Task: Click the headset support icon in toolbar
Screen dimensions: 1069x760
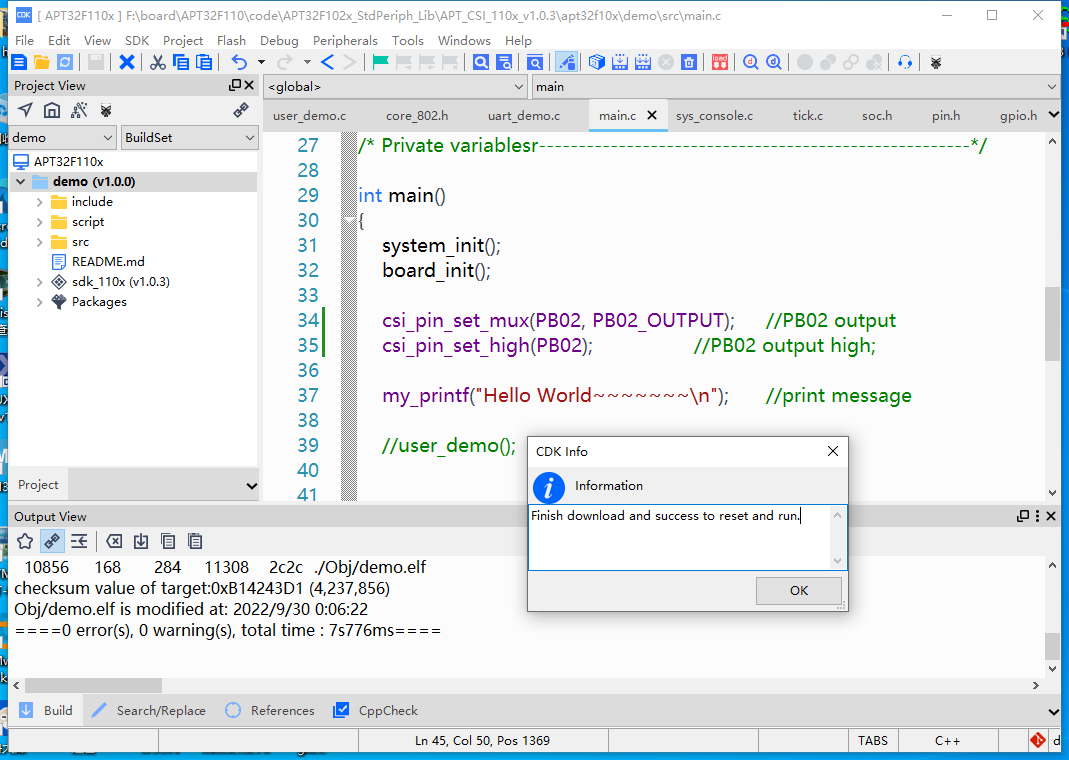Action: click(905, 62)
